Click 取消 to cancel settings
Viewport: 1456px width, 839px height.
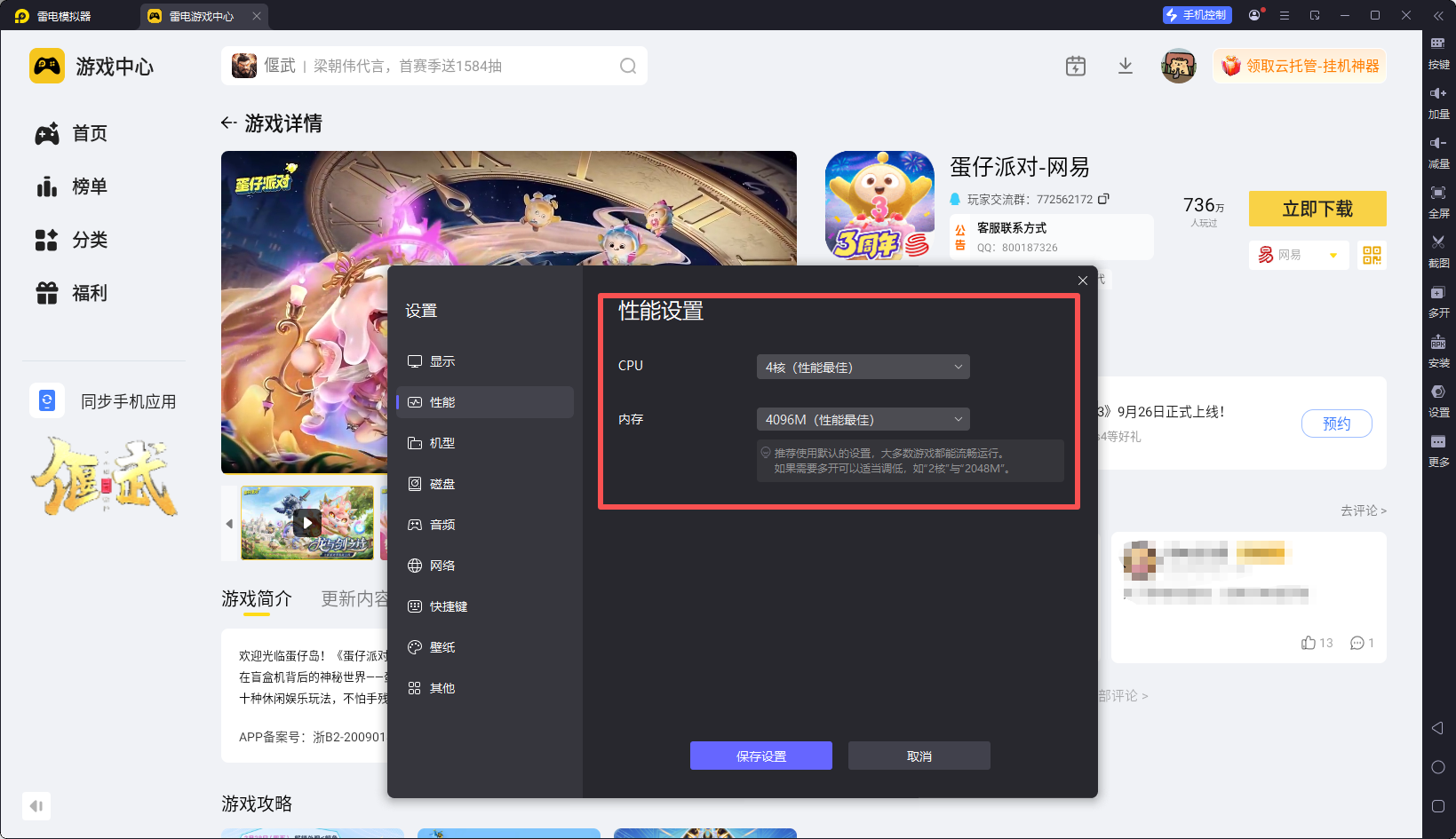(919, 756)
